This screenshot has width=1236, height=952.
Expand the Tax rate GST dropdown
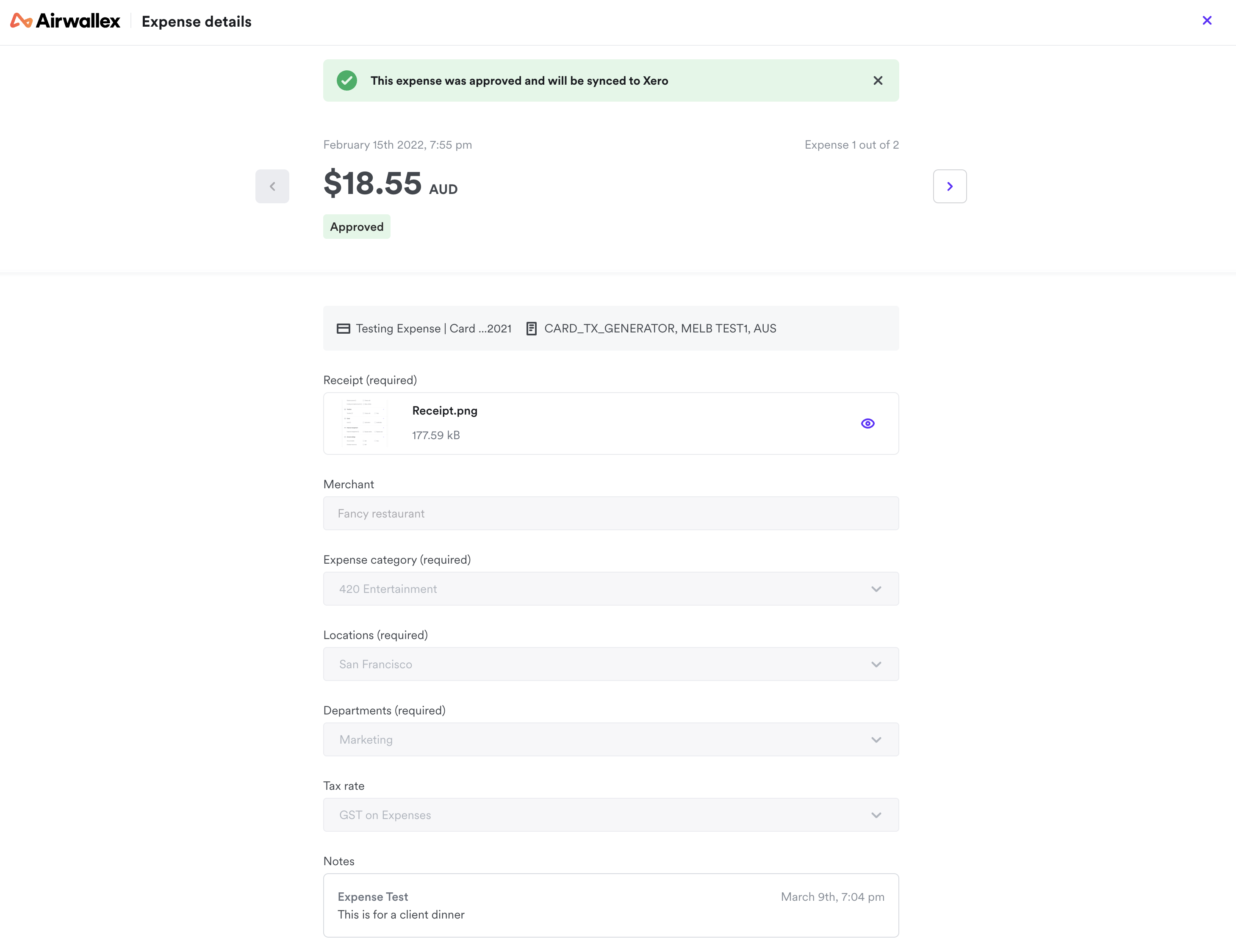876,815
